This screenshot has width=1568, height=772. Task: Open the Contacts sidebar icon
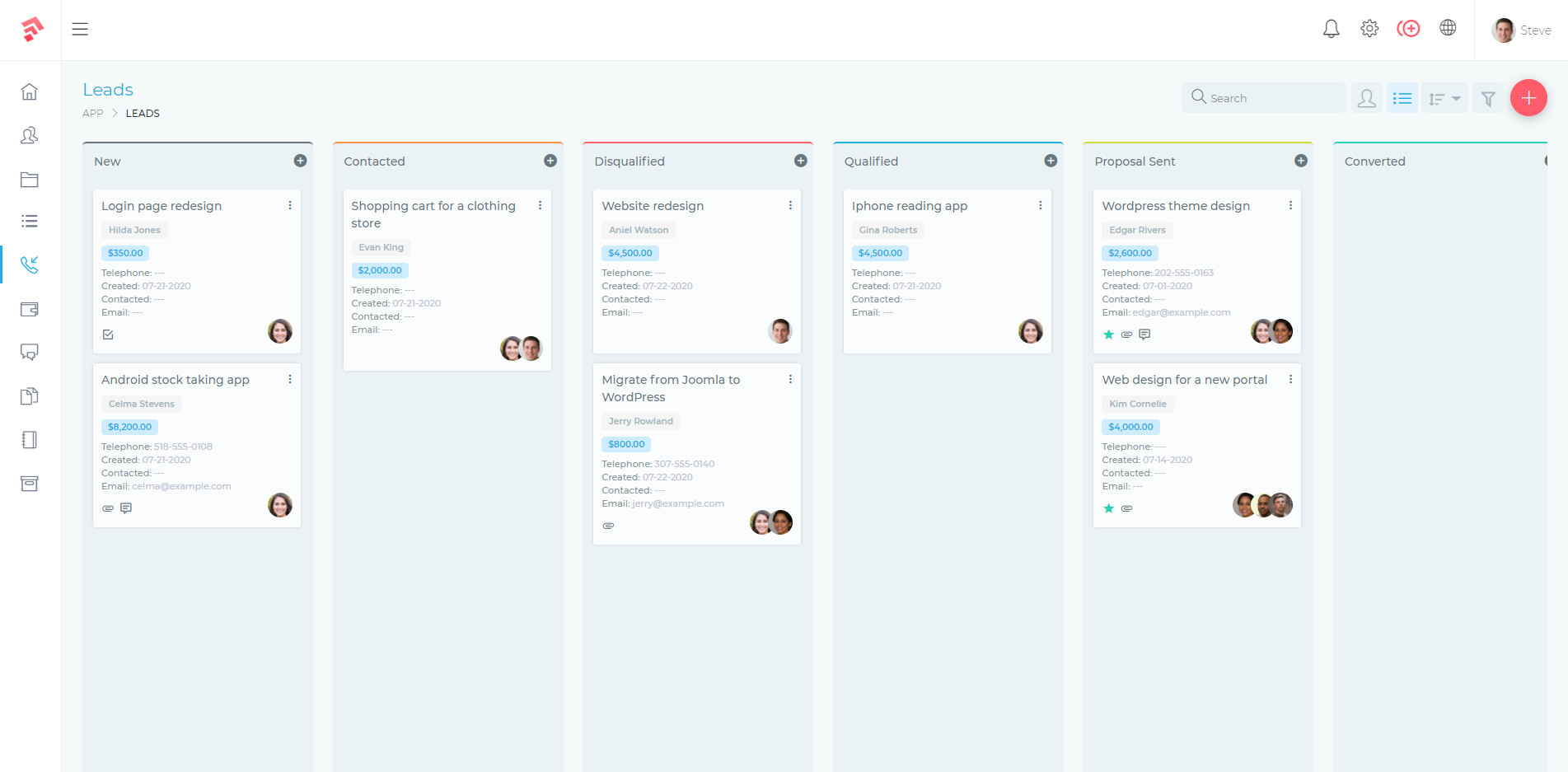point(30,136)
